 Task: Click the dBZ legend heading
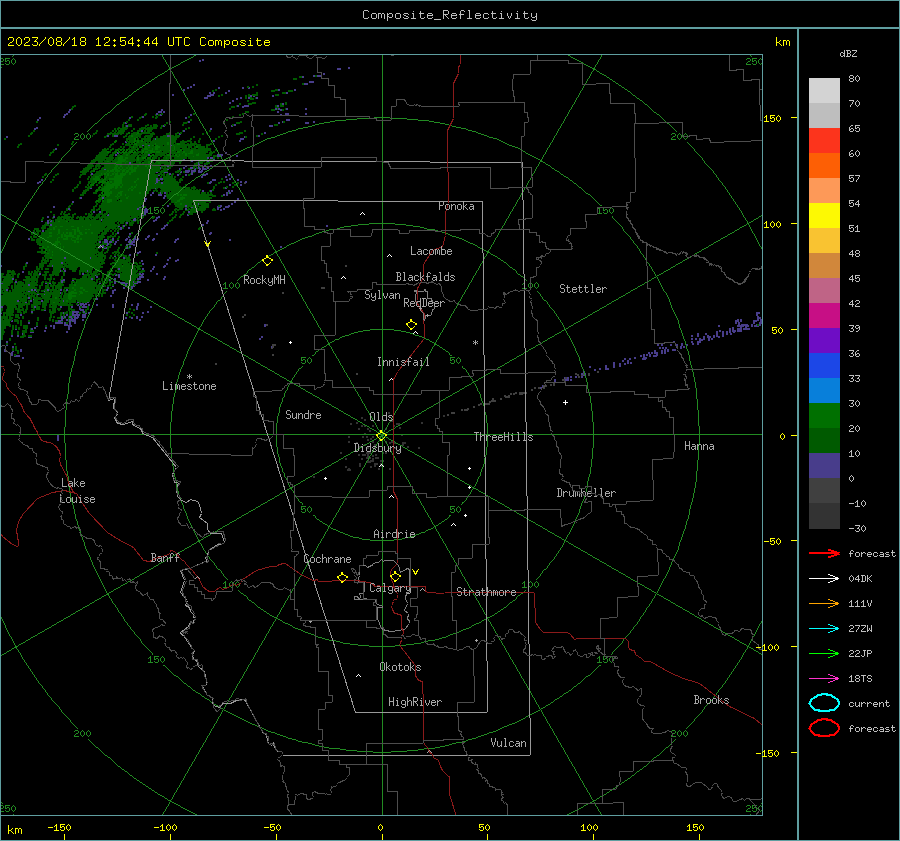[848, 53]
